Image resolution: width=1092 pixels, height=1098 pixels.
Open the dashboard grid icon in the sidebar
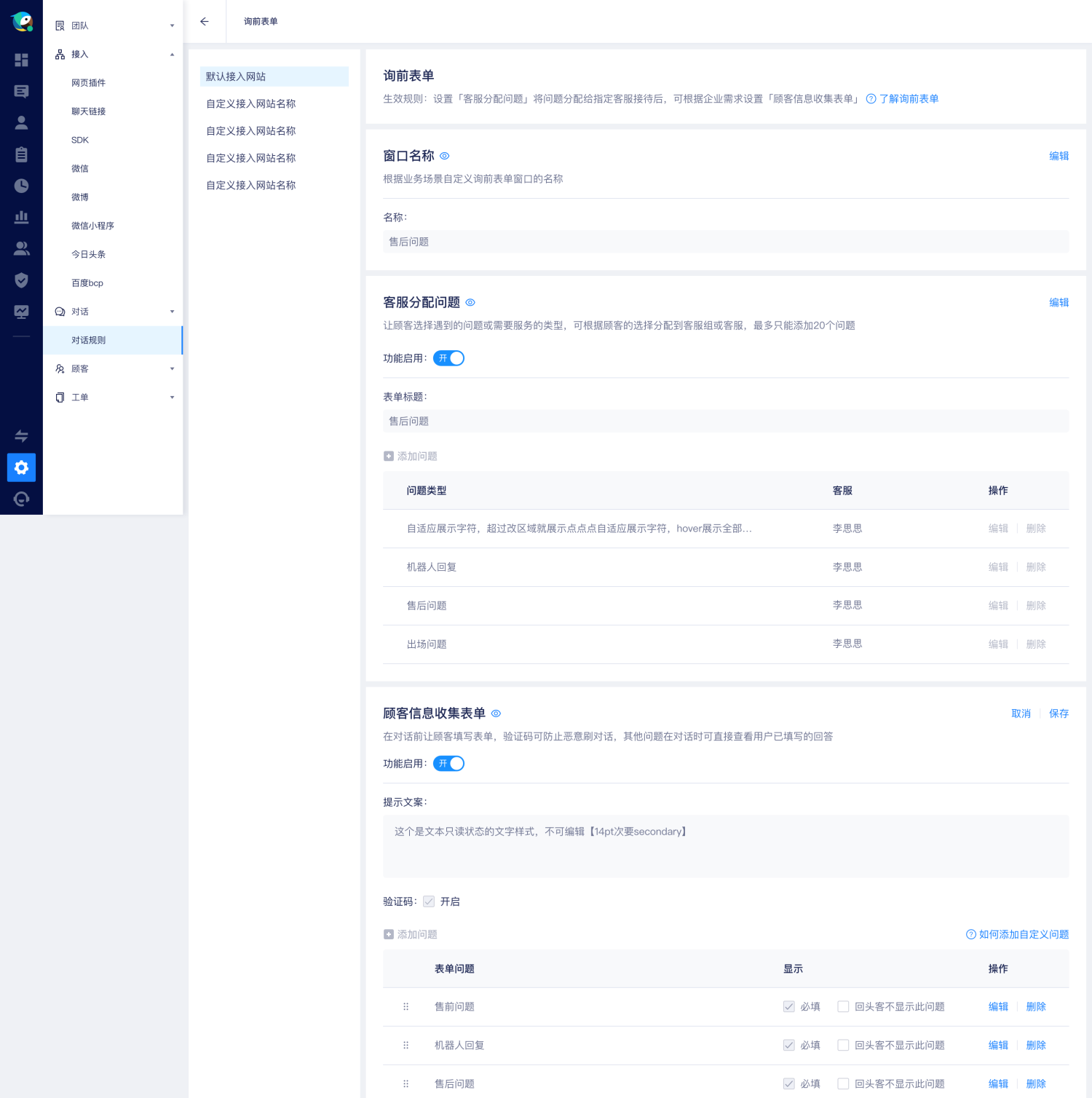click(x=22, y=60)
